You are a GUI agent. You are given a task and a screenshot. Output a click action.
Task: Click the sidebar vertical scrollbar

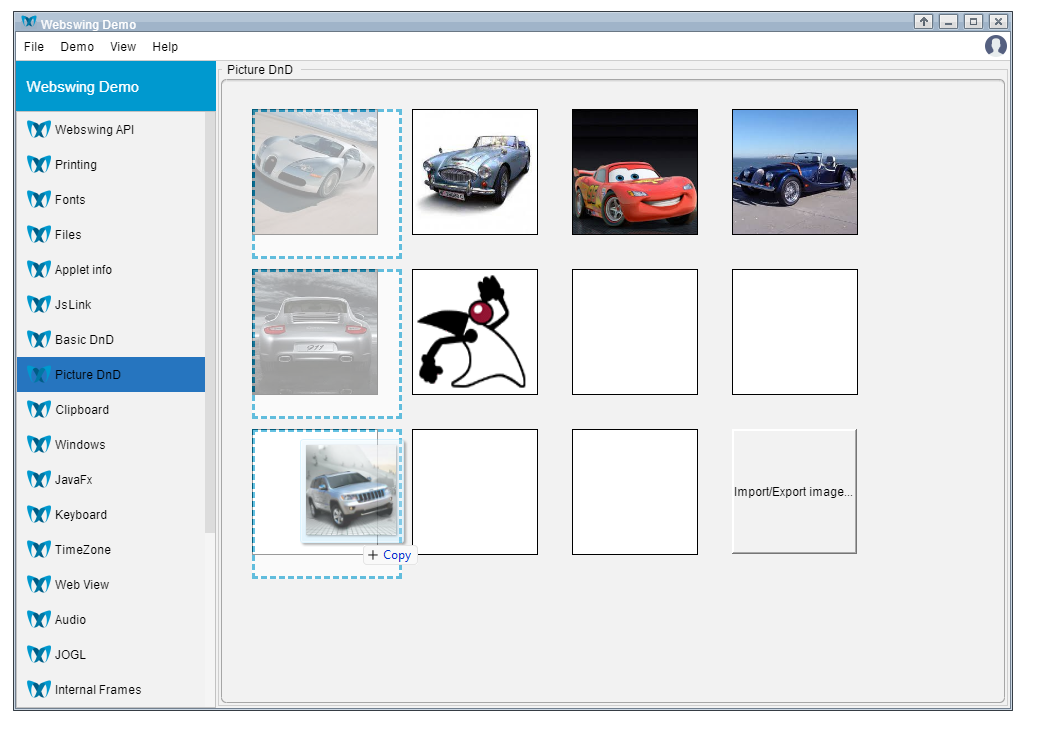[x=210, y=322]
